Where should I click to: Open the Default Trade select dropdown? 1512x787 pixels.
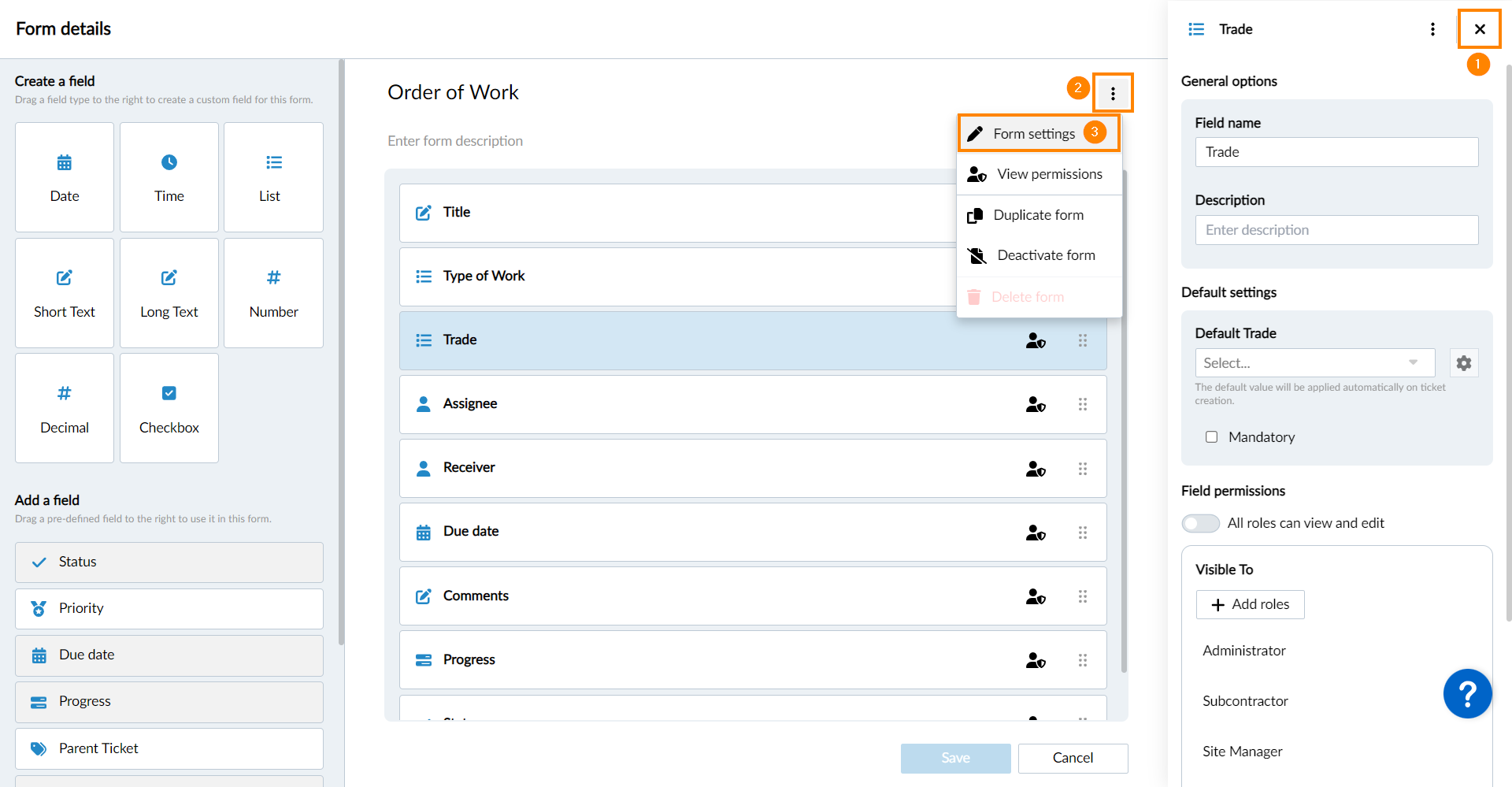(1315, 363)
